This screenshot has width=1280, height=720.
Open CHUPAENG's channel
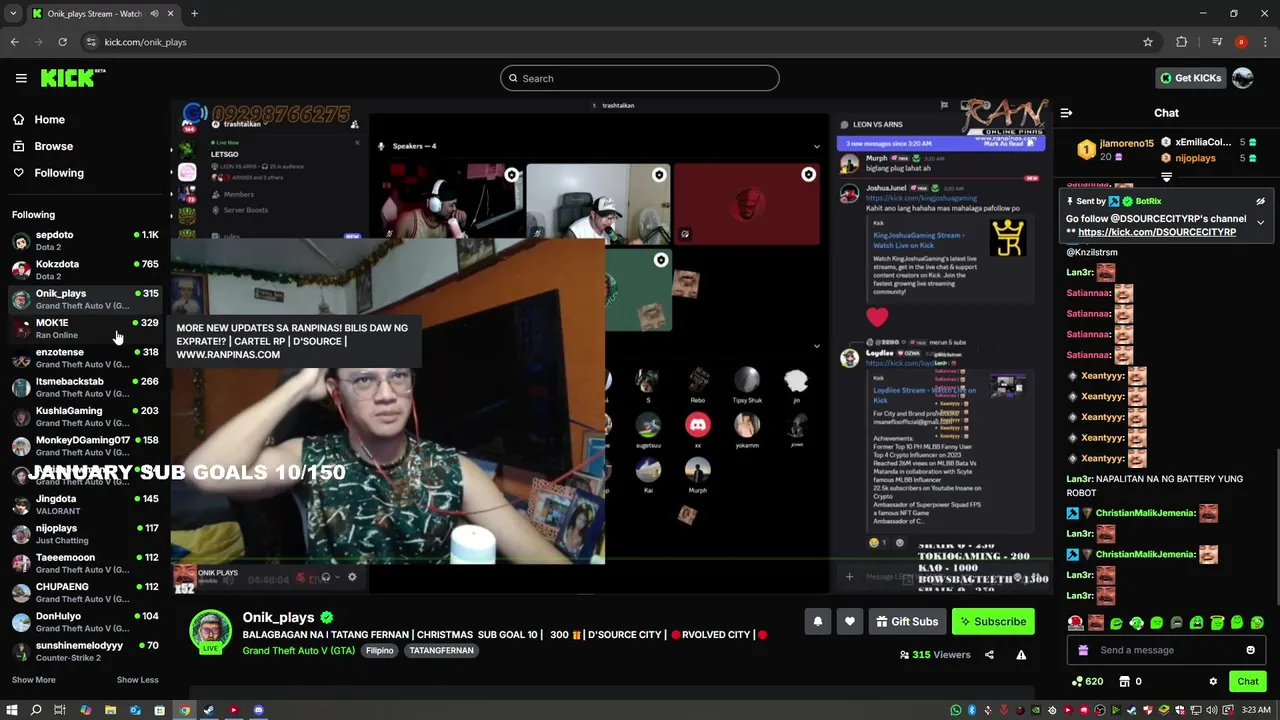pyautogui.click(x=85, y=592)
